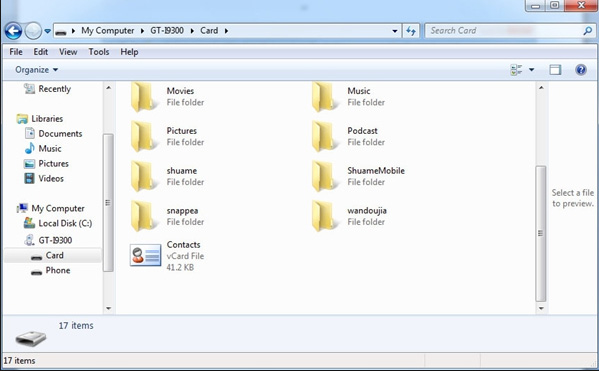The image size is (599, 371).
Task: Click 17 items in status bar
Action: [19, 360]
